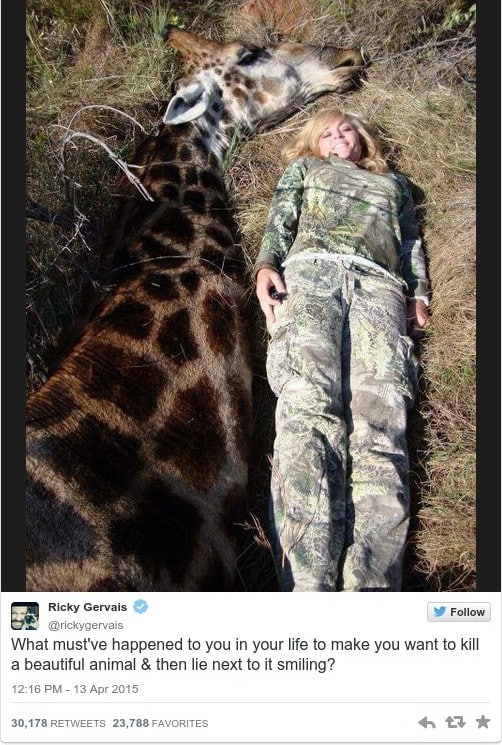
Task: Open Ricky Gervais profile avatar
Action: click(25, 616)
